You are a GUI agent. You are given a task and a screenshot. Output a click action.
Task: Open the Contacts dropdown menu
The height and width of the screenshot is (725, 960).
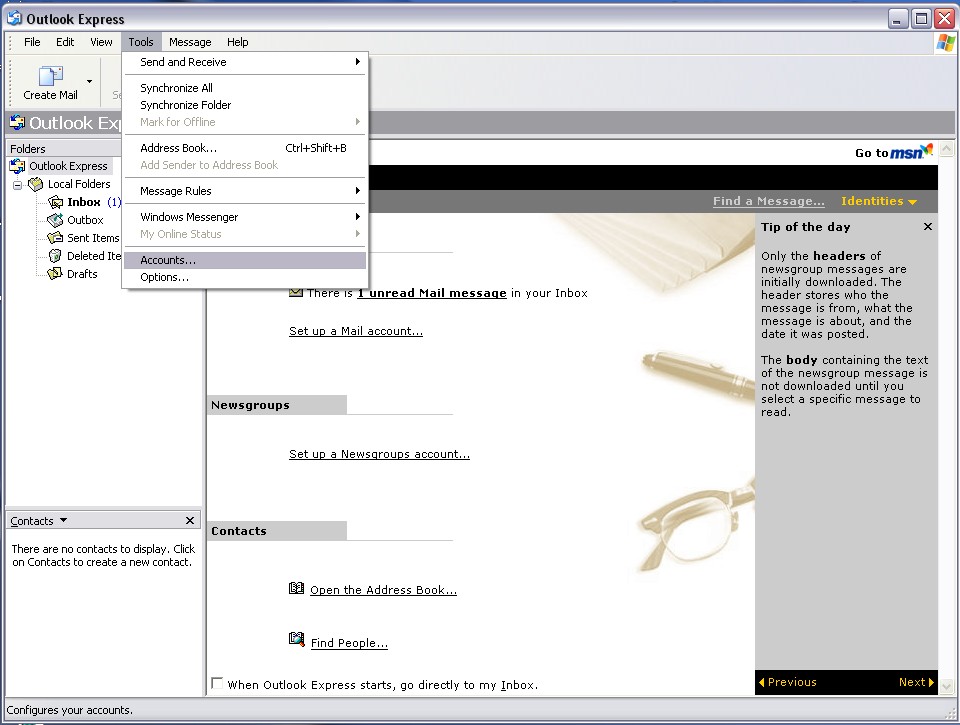tap(39, 520)
